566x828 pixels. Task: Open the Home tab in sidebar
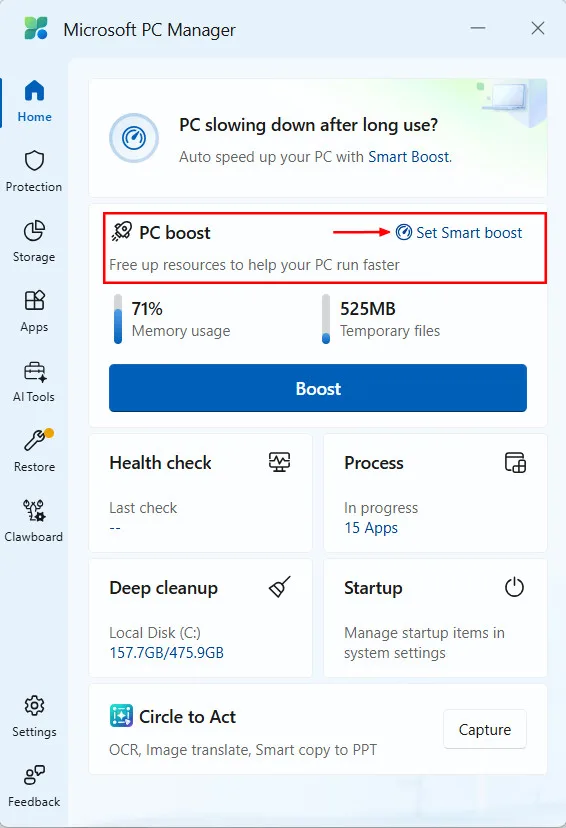pos(34,102)
